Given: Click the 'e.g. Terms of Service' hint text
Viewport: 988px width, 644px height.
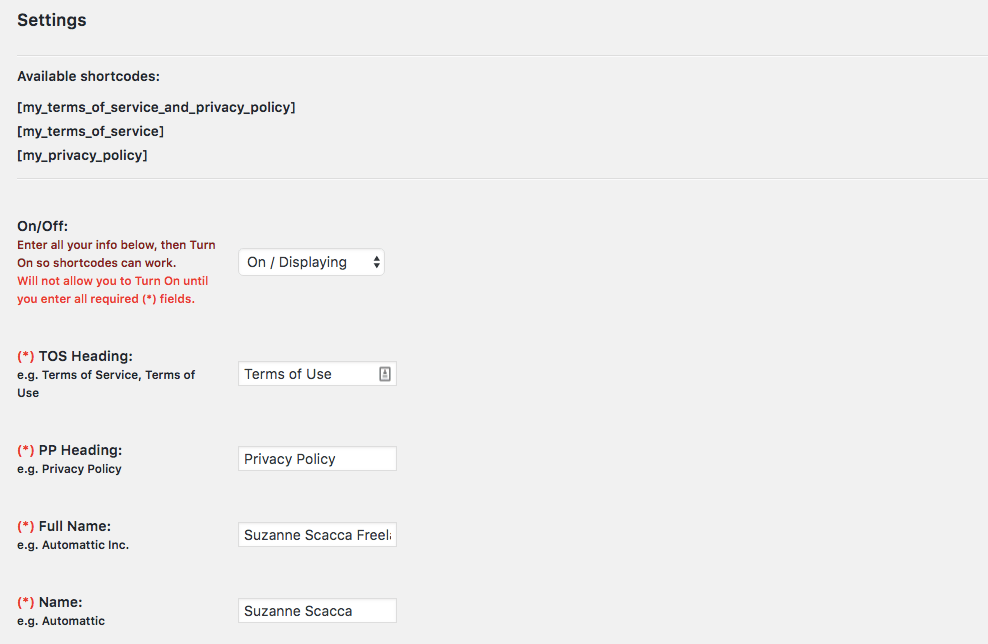Looking at the screenshot, I should 106,384.
